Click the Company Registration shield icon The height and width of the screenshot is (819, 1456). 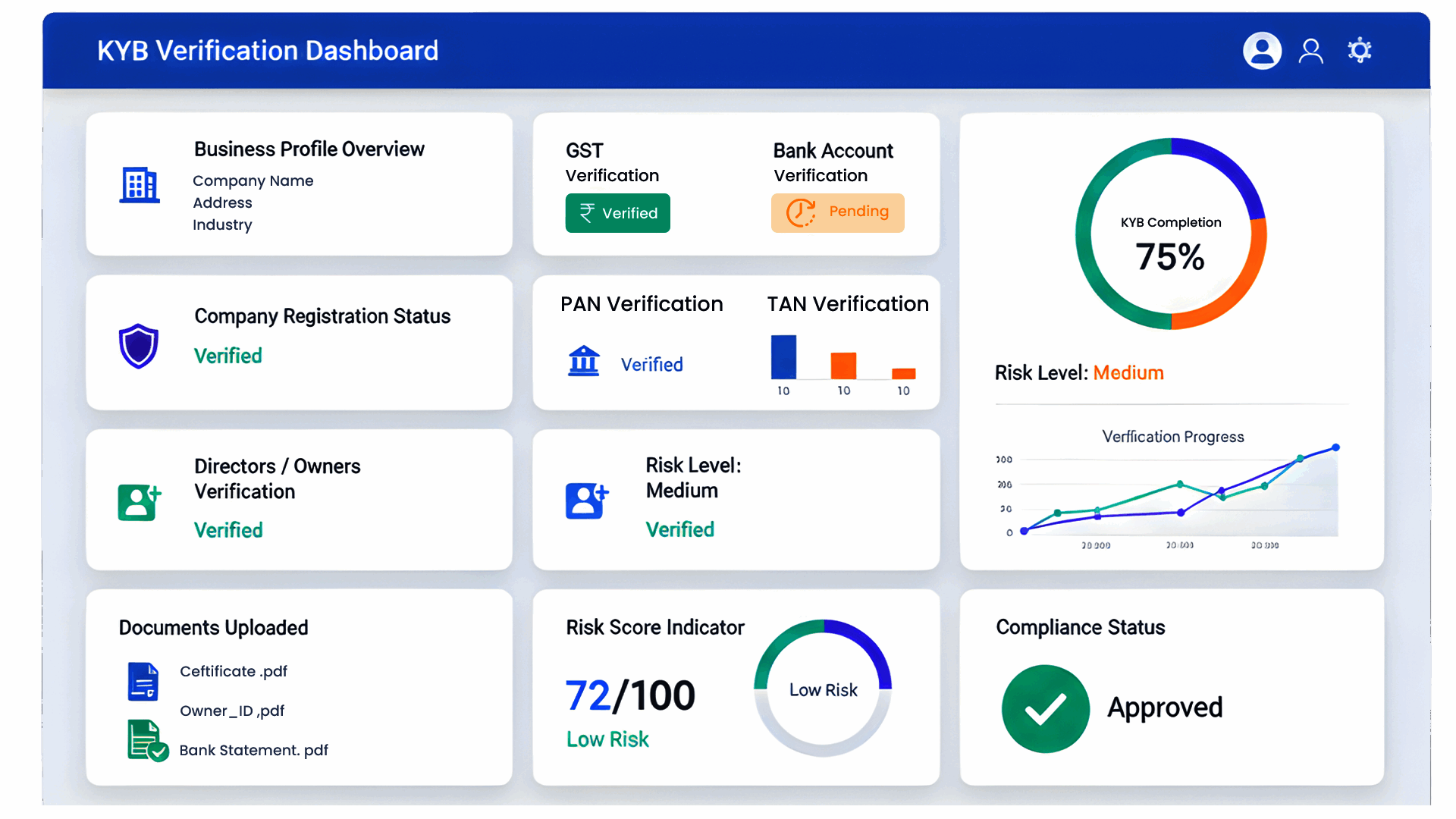tap(139, 346)
